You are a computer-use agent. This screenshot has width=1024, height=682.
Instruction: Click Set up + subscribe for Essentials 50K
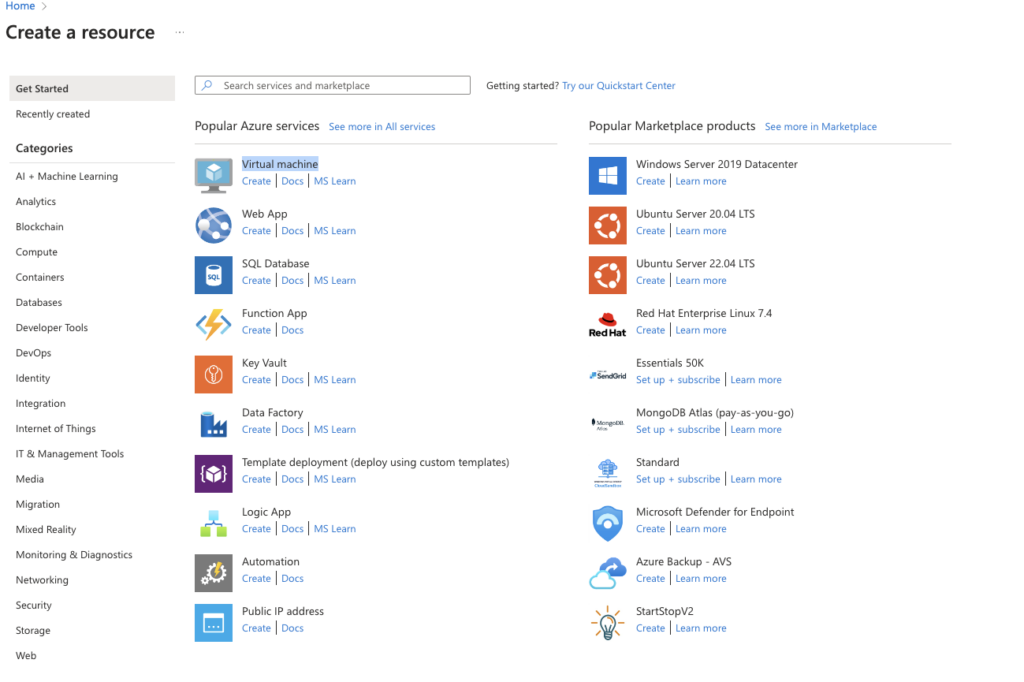(678, 380)
